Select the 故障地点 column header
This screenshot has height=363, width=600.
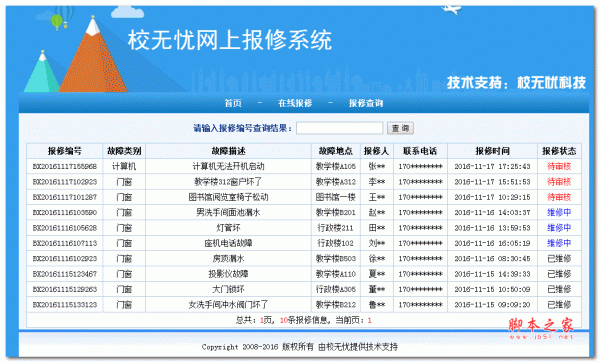tap(336, 151)
